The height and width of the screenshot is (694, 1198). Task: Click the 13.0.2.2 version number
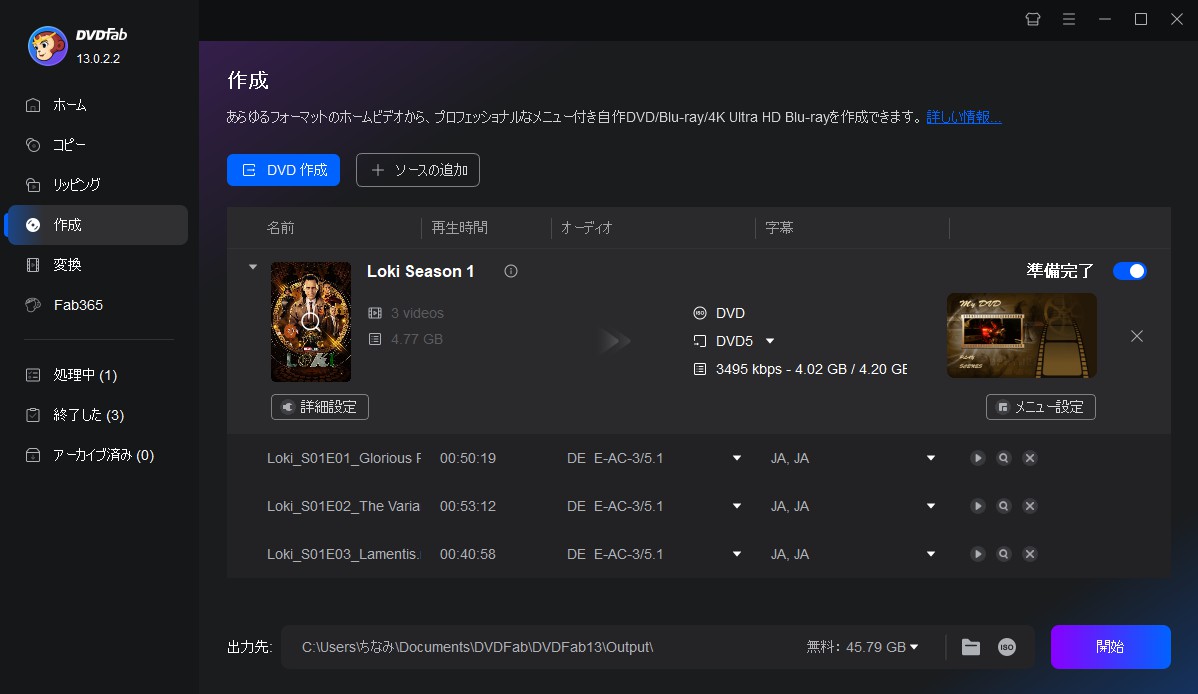[99, 59]
